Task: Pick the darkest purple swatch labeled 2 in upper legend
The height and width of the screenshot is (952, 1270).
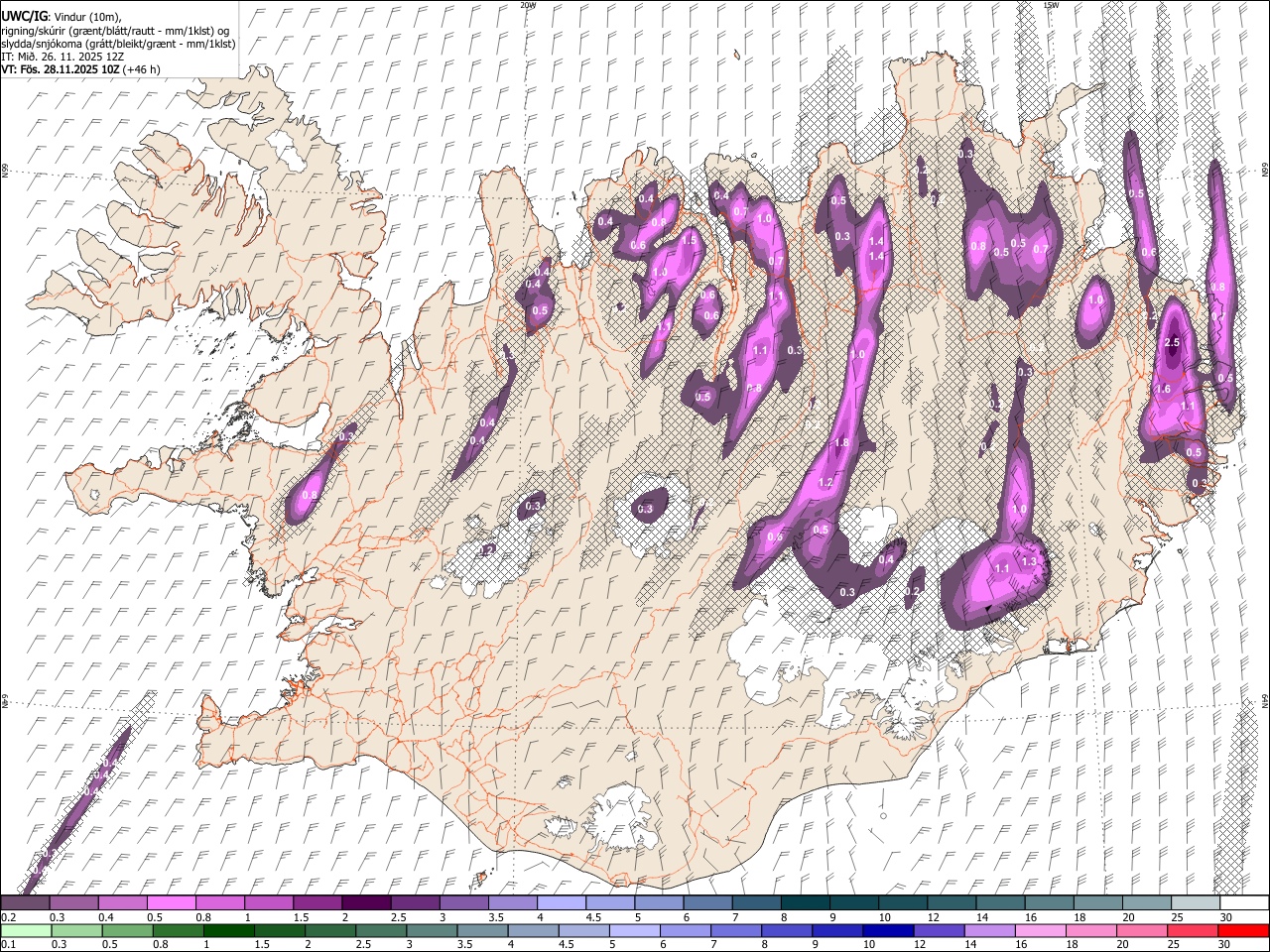Action: [x=366, y=903]
